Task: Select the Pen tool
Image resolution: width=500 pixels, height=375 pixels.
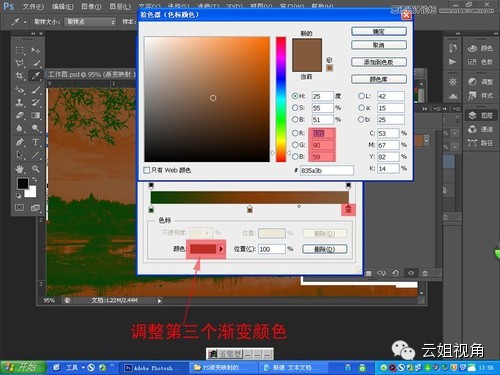Action: click(x=20, y=142)
